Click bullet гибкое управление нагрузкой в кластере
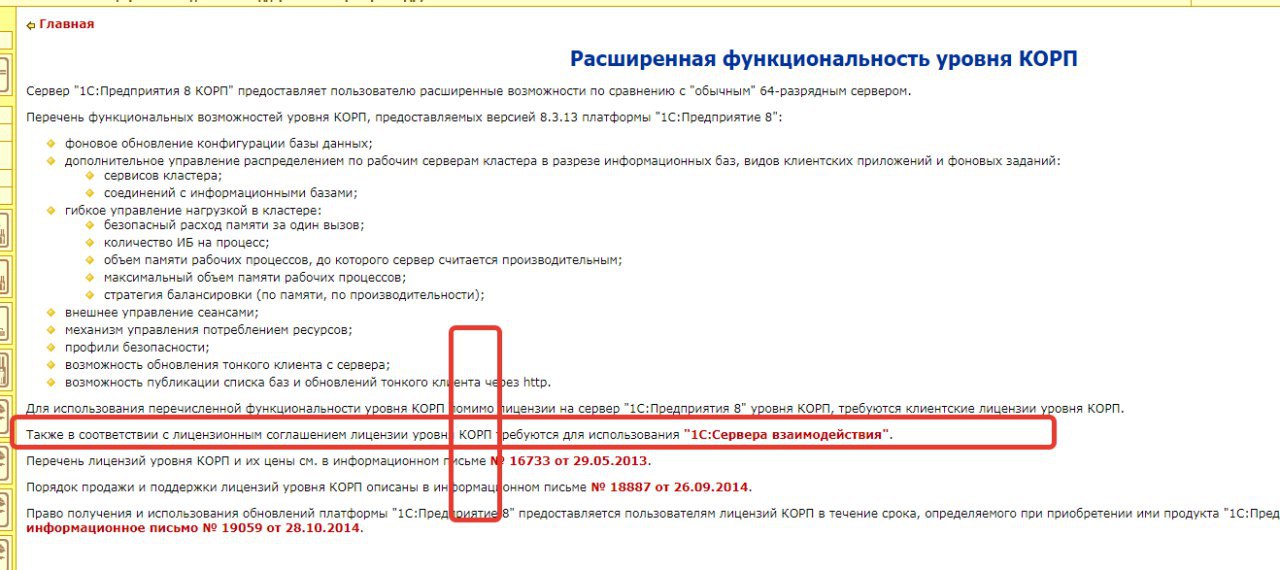 point(194,210)
